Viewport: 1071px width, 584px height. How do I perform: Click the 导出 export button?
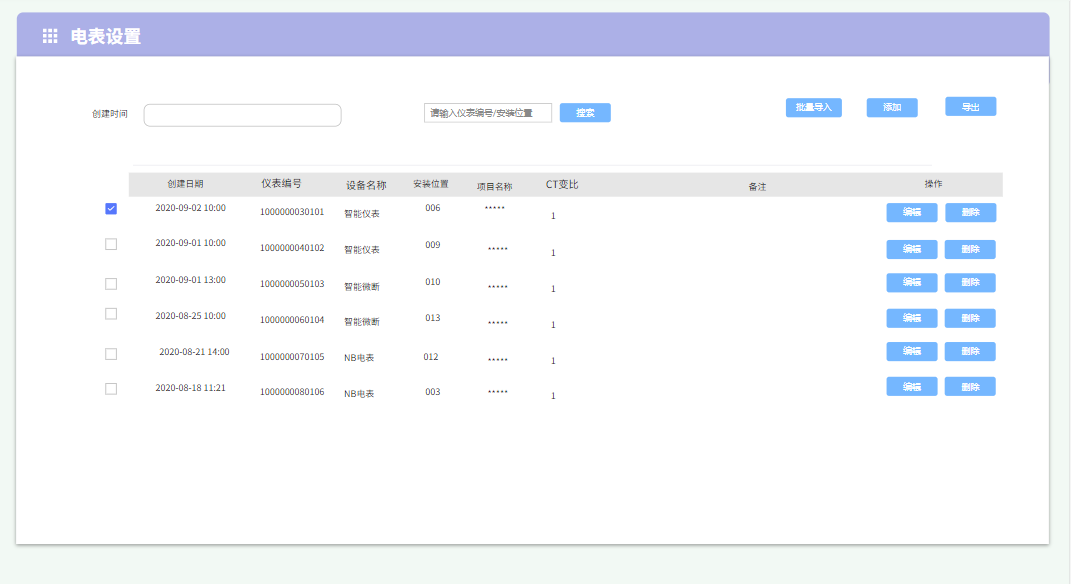click(x=970, y=106)
